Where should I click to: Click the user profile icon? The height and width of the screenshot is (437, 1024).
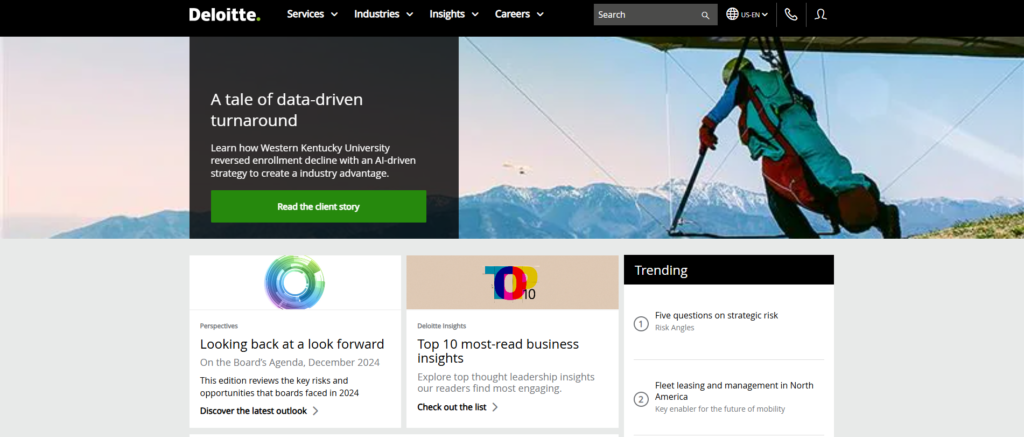821,14
